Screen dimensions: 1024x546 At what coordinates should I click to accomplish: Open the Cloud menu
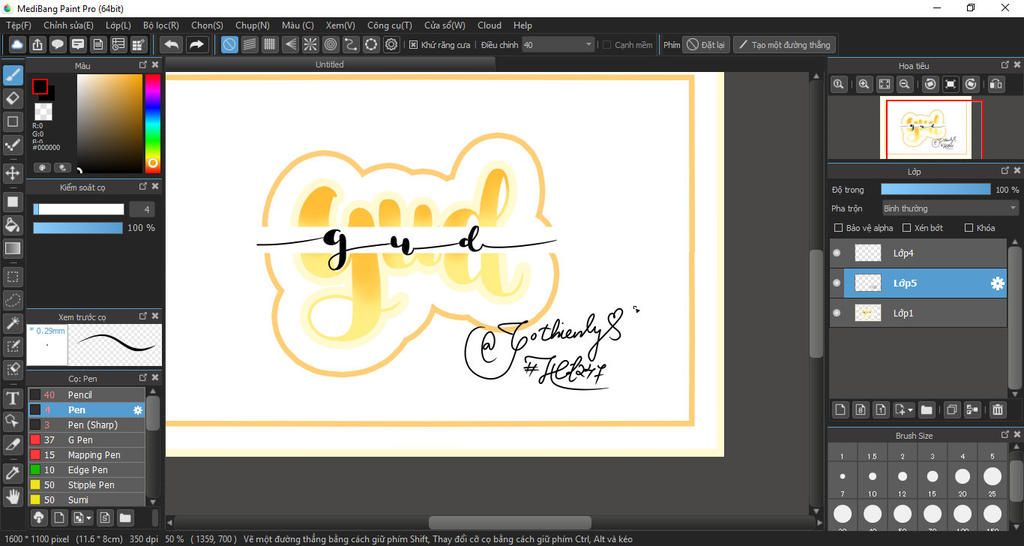[489, 25]
